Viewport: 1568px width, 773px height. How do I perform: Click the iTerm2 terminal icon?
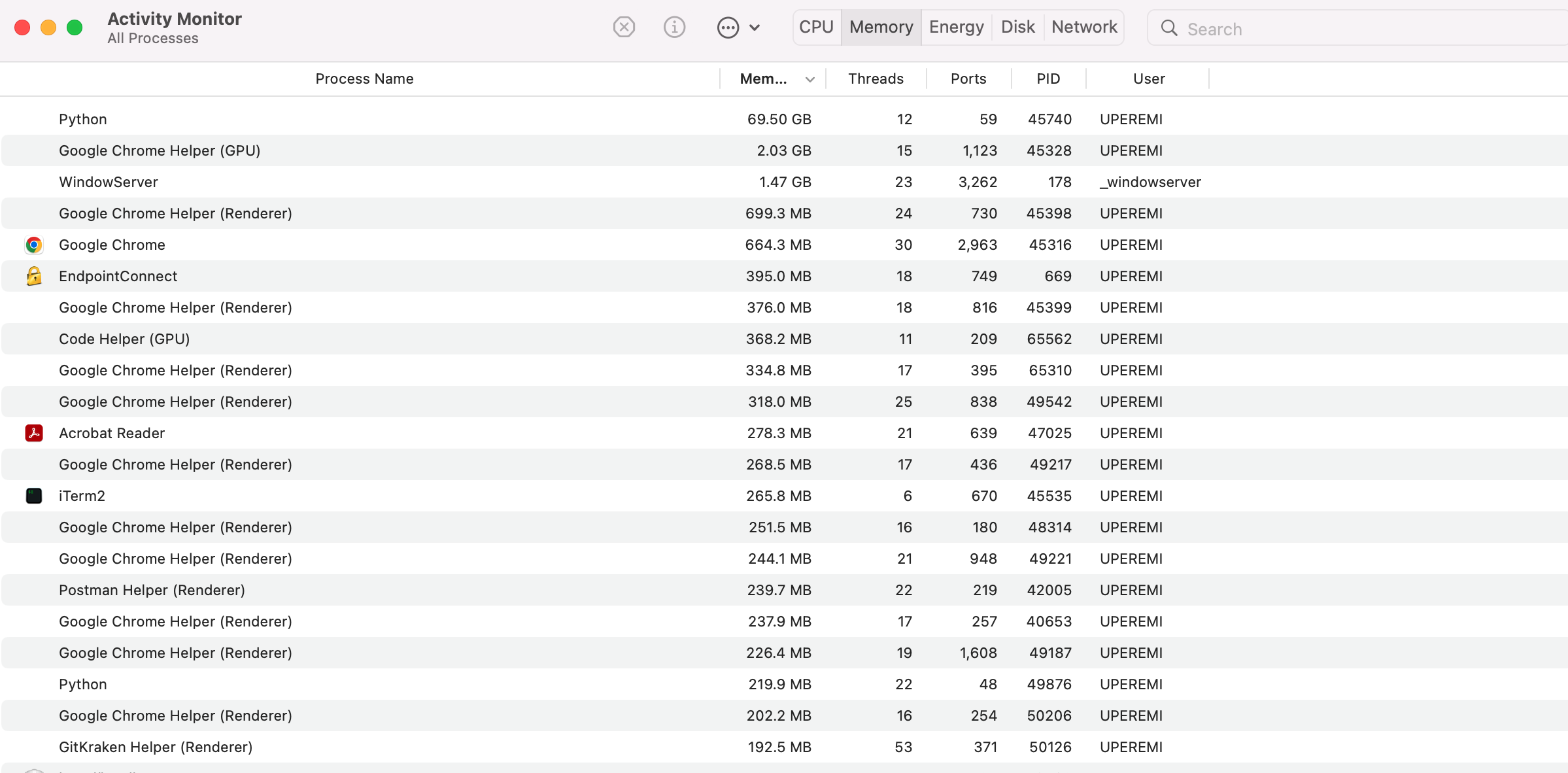34,496
